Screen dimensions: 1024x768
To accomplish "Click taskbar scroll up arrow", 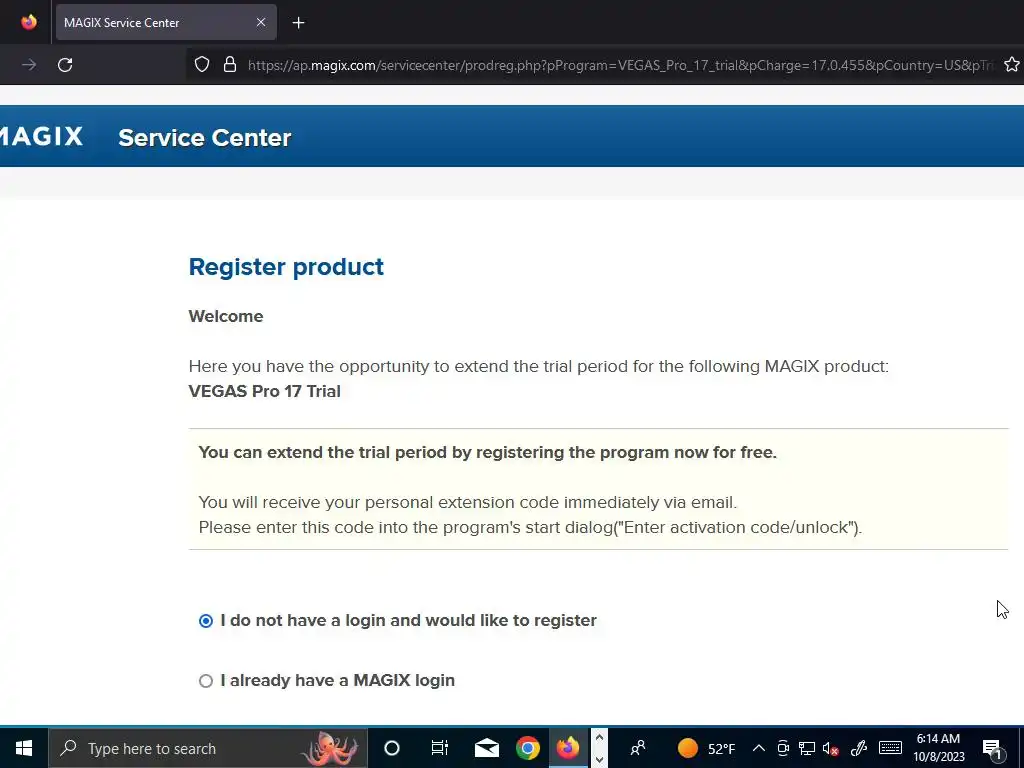I will pyautogui.click(x=600, y=737).
